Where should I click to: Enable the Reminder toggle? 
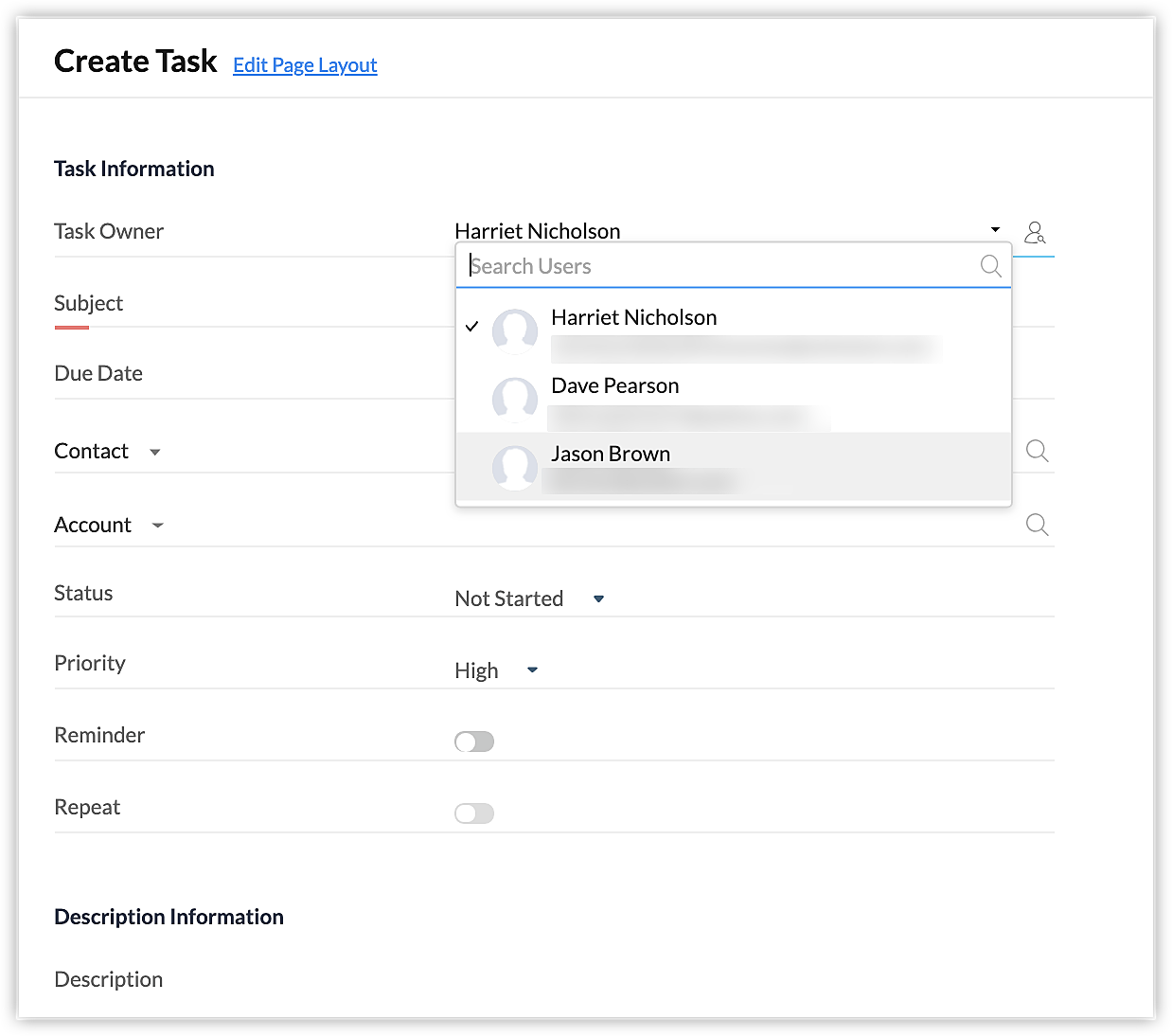tap(474, 741)
